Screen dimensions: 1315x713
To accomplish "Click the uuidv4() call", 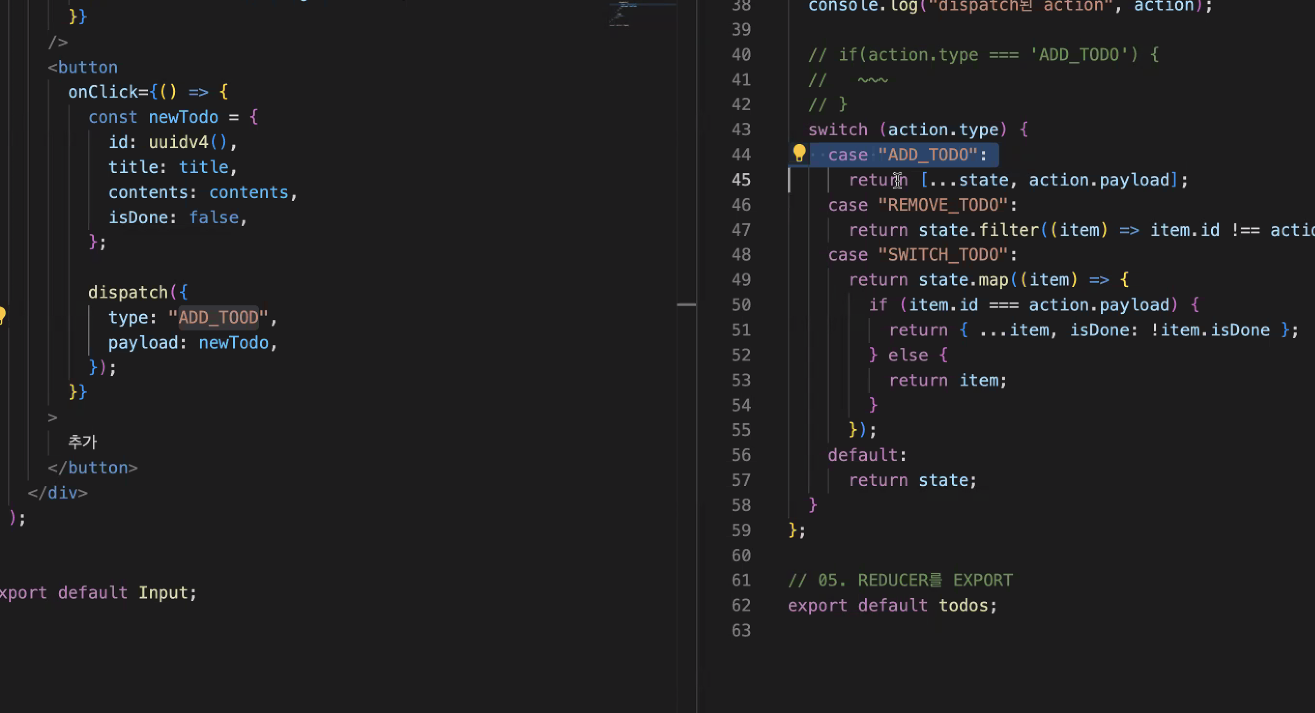I will click(x=188, y=142).
